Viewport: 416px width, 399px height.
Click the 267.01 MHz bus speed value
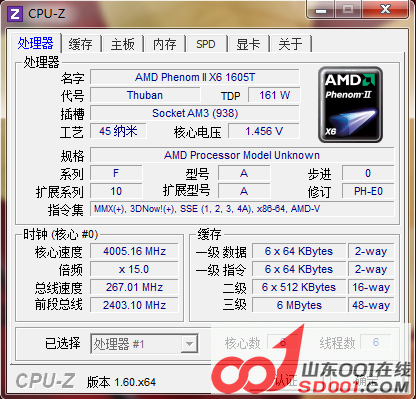[134, 287]
